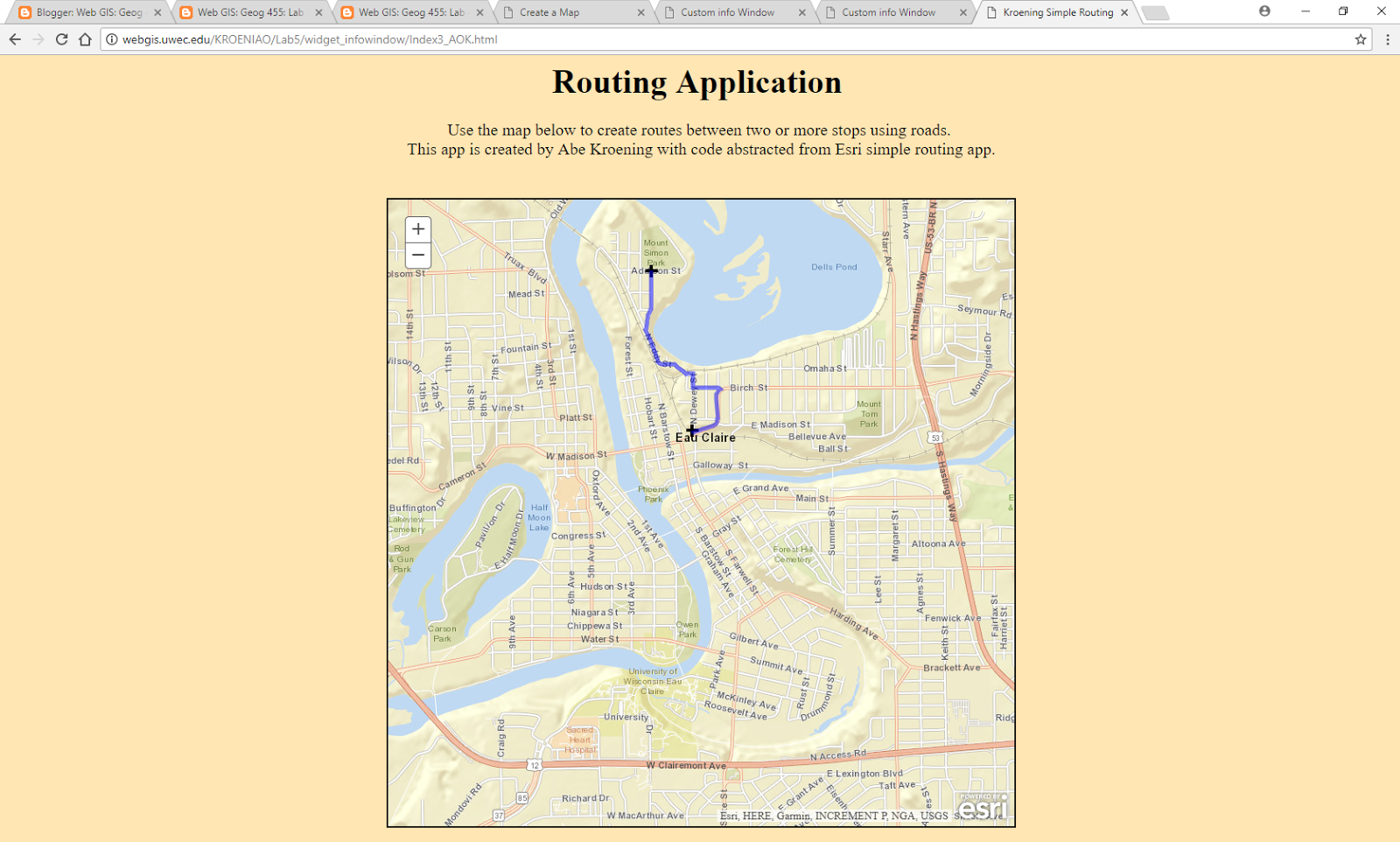
Task: Zoom out on the map using minus button
Action: 417,254
